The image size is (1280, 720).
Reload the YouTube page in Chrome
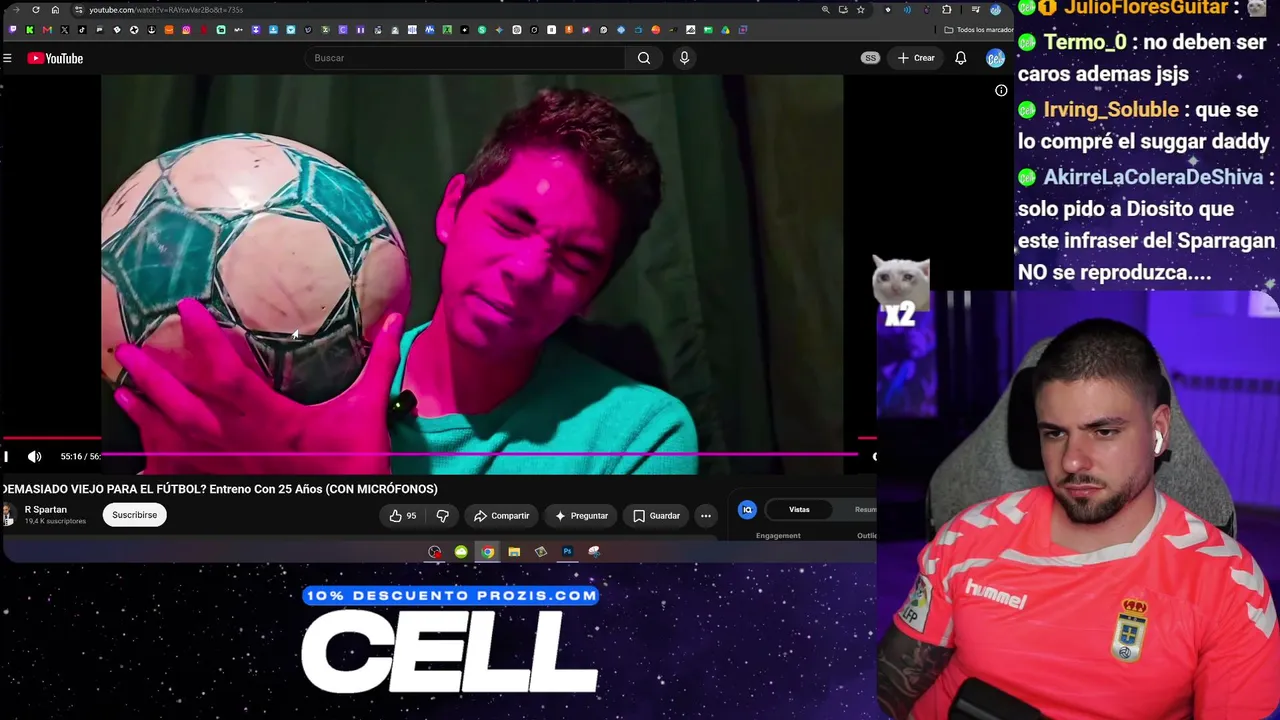pos(36,10)
